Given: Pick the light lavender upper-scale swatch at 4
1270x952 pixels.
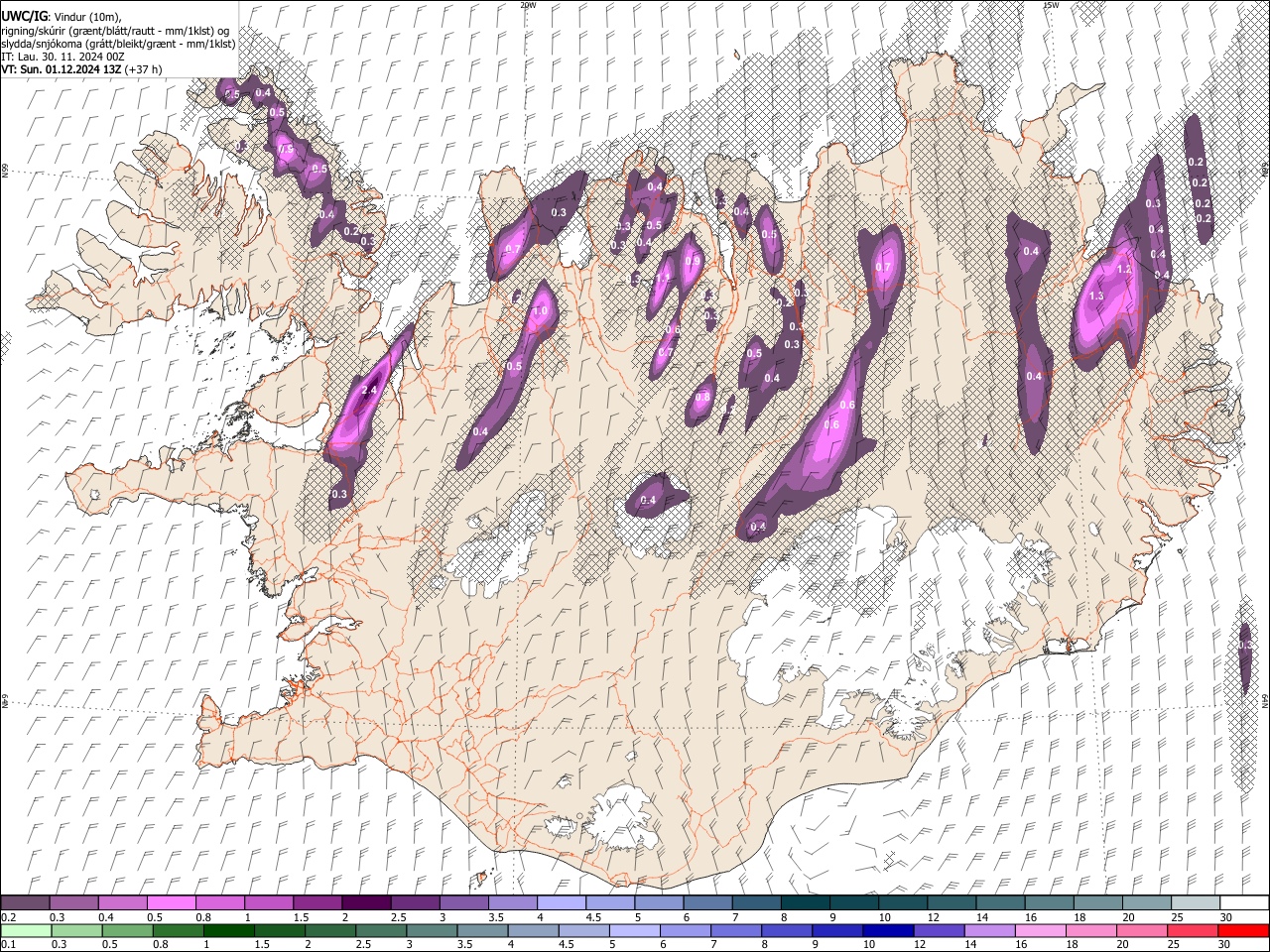Looking at the screenshot, I should tap(561, 903).
